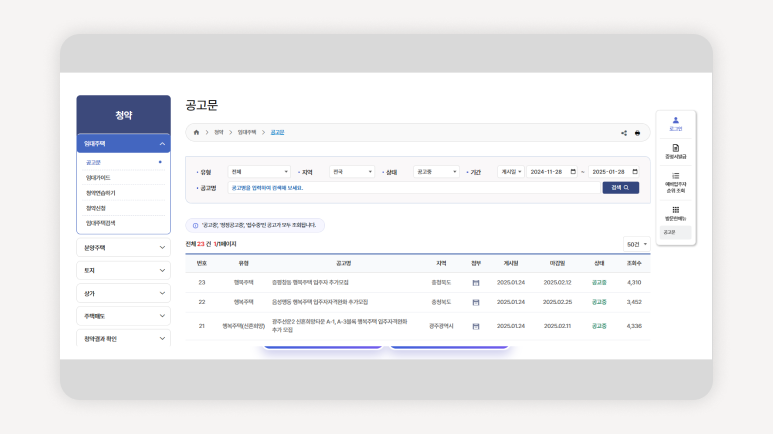
Task: Click the 광주광역시 region cell
Action: 441,326
